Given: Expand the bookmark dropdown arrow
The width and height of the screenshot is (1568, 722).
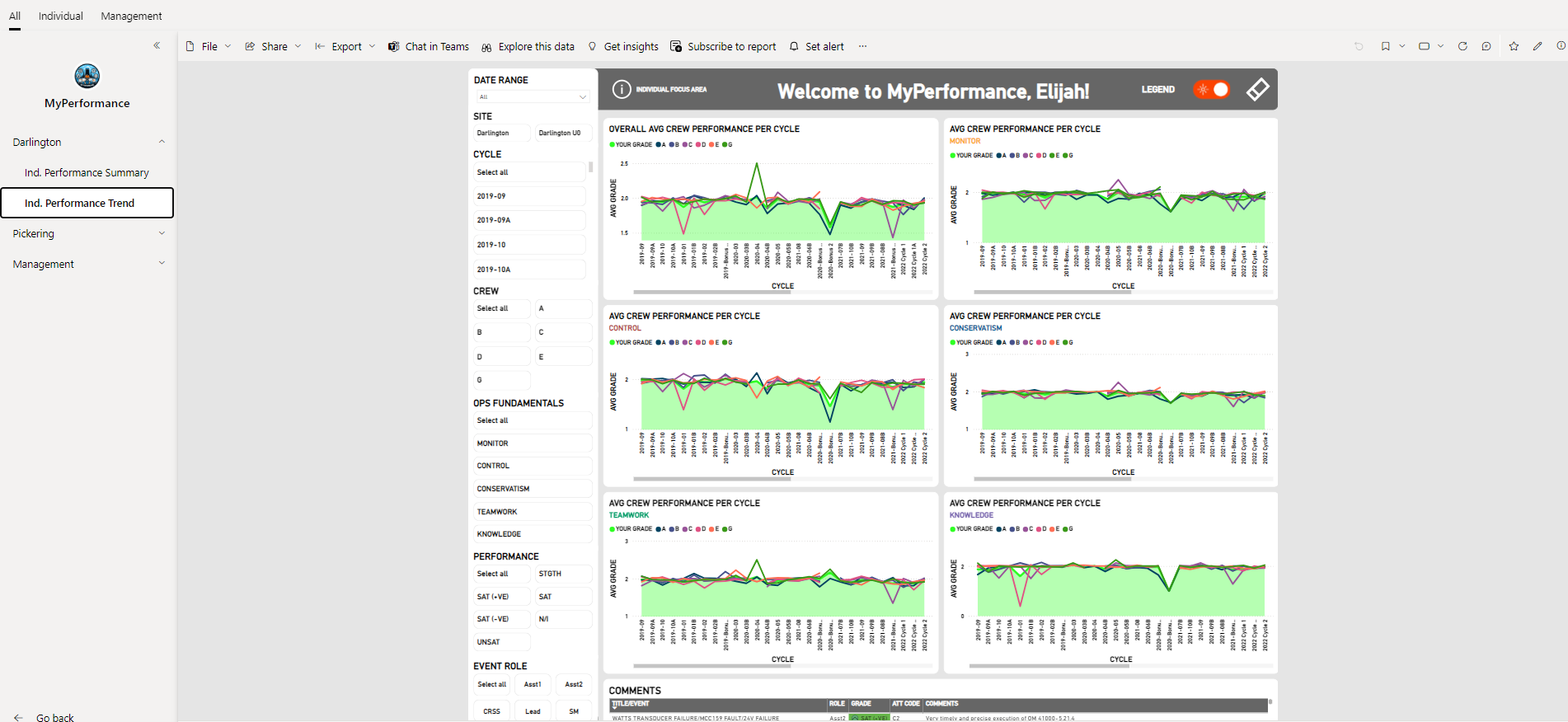Looking at the screenshot, I should point(1401,47).
